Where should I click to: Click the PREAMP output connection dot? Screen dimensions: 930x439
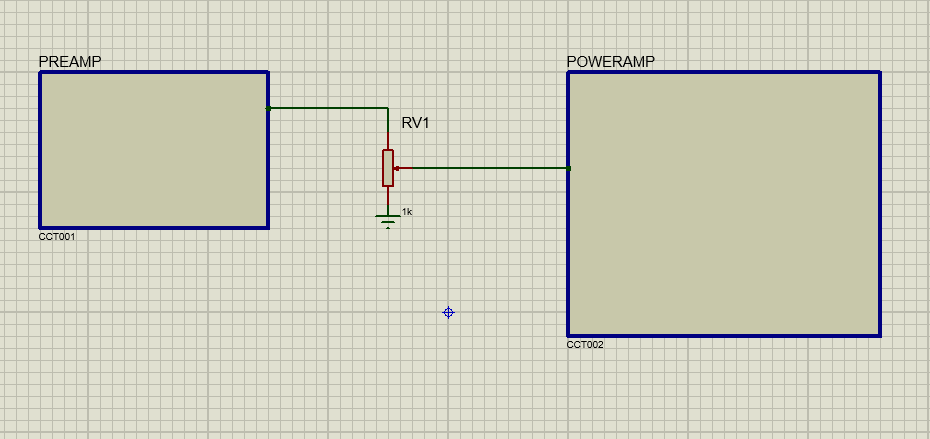pos(268,108)
